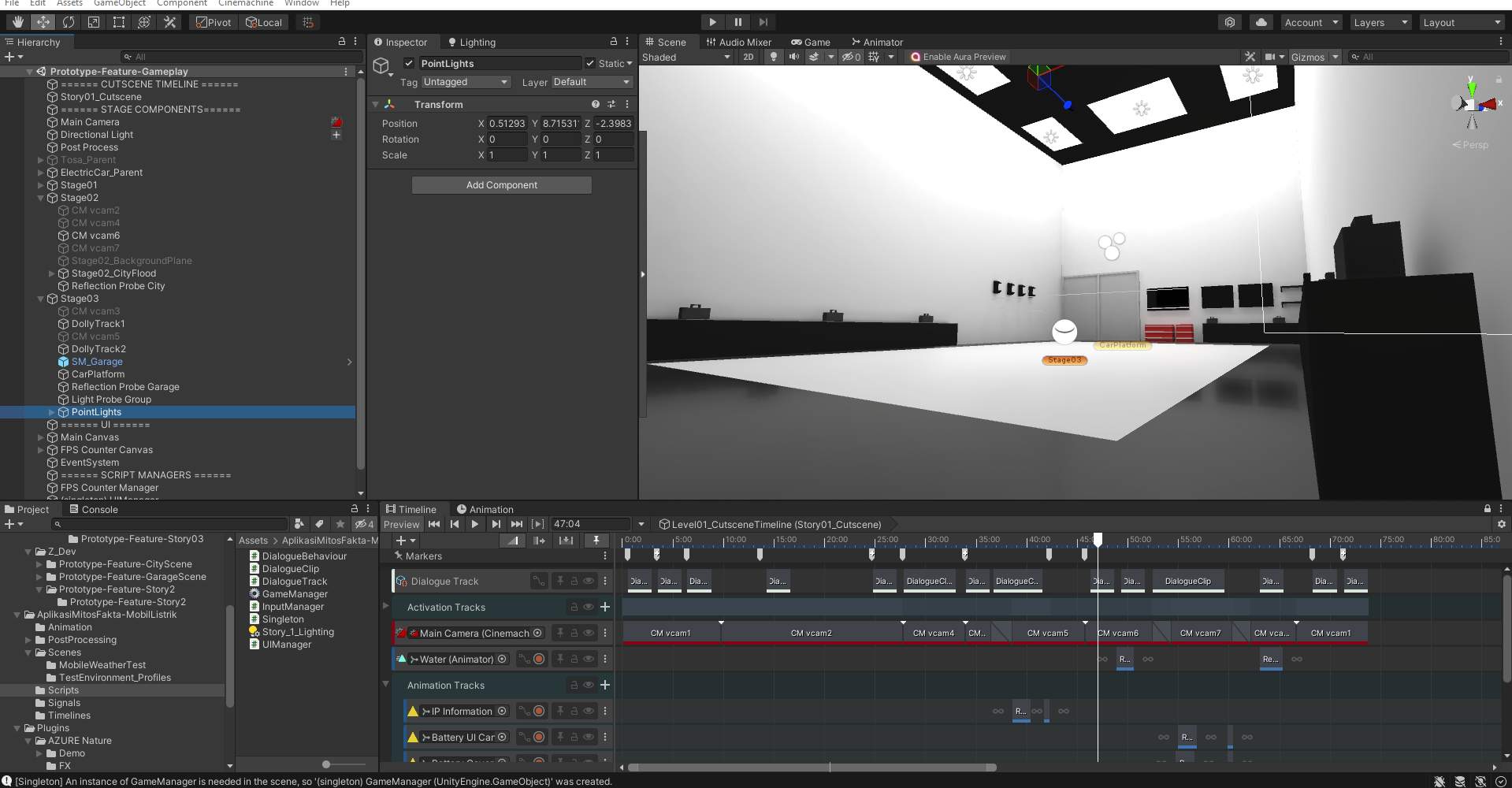
Task: Click the Position X input field
Action: coord(507,124)
